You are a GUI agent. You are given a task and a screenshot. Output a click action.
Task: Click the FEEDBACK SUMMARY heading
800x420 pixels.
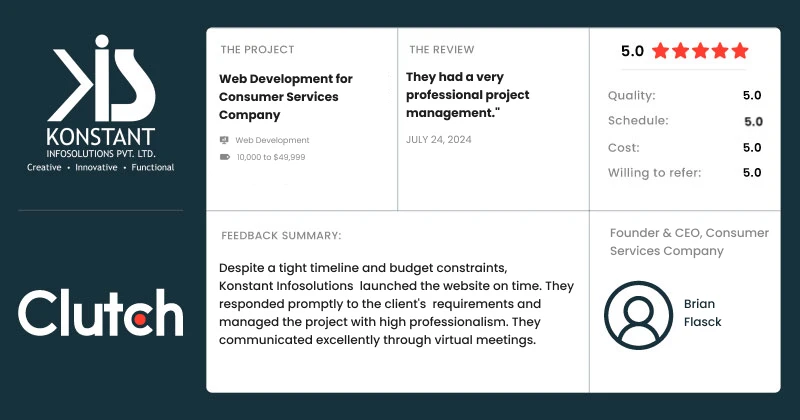point(281,236)
